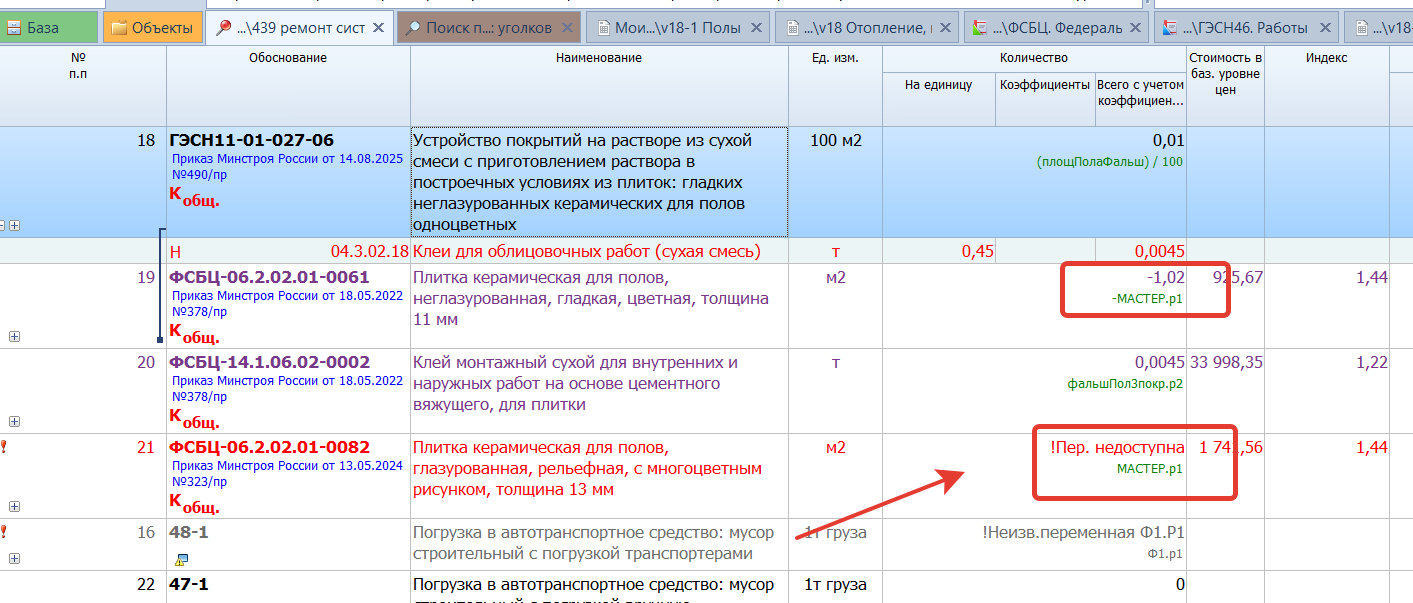1413x603 pixels.
Task: Click the red pin icon on 439 tab
Action: pyautogui.click(x=222, y=28)
